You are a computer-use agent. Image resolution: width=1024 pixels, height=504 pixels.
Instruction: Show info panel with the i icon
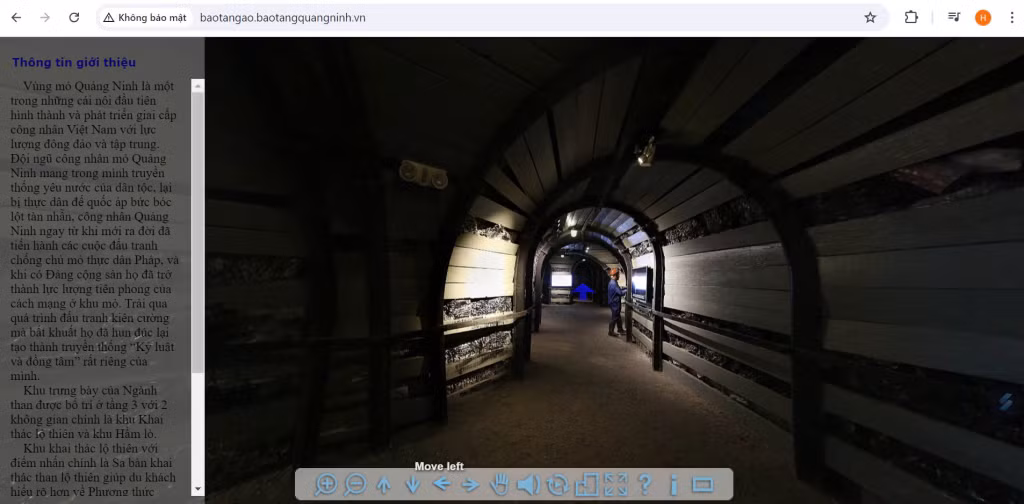(674, 484)
